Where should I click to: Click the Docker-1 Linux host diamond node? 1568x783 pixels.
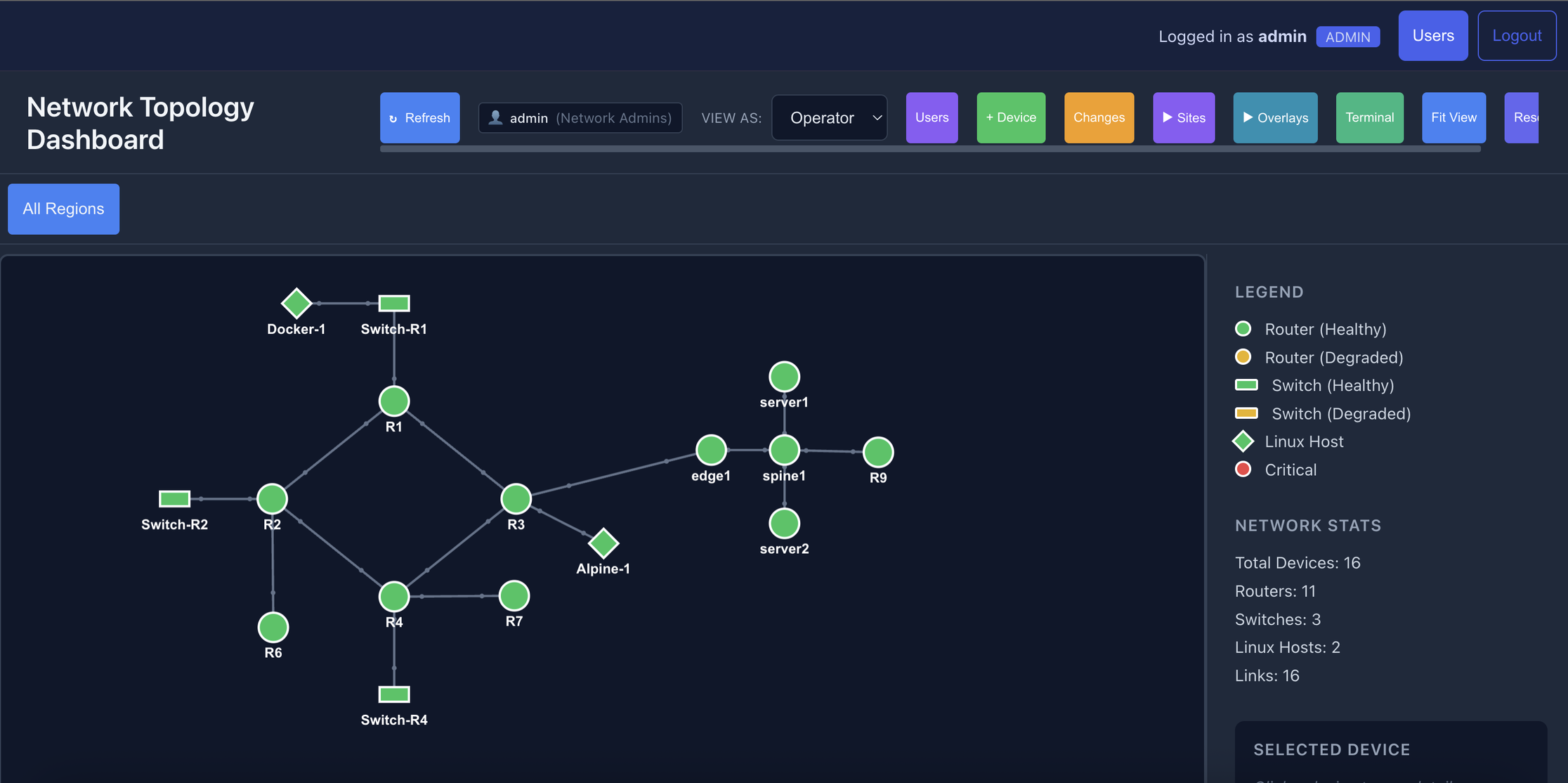pyautogui.click(x=296, y=303)
